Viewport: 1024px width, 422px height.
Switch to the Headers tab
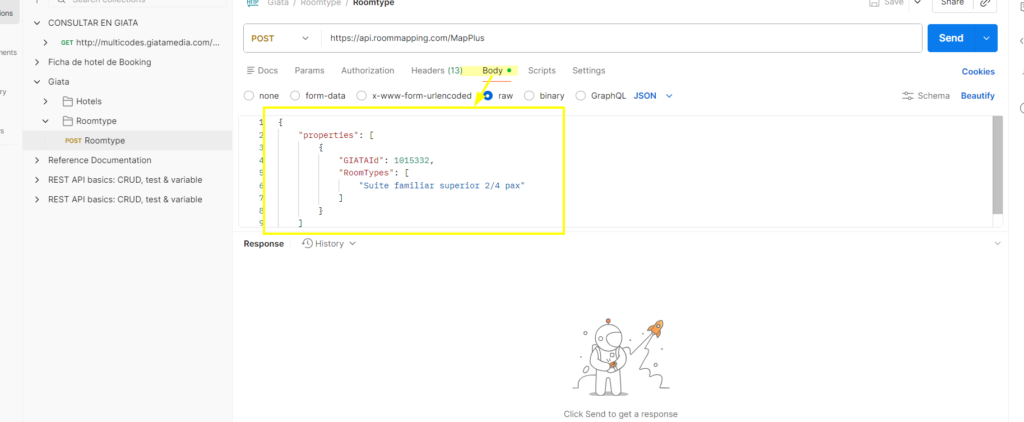[x=436, y=71]
